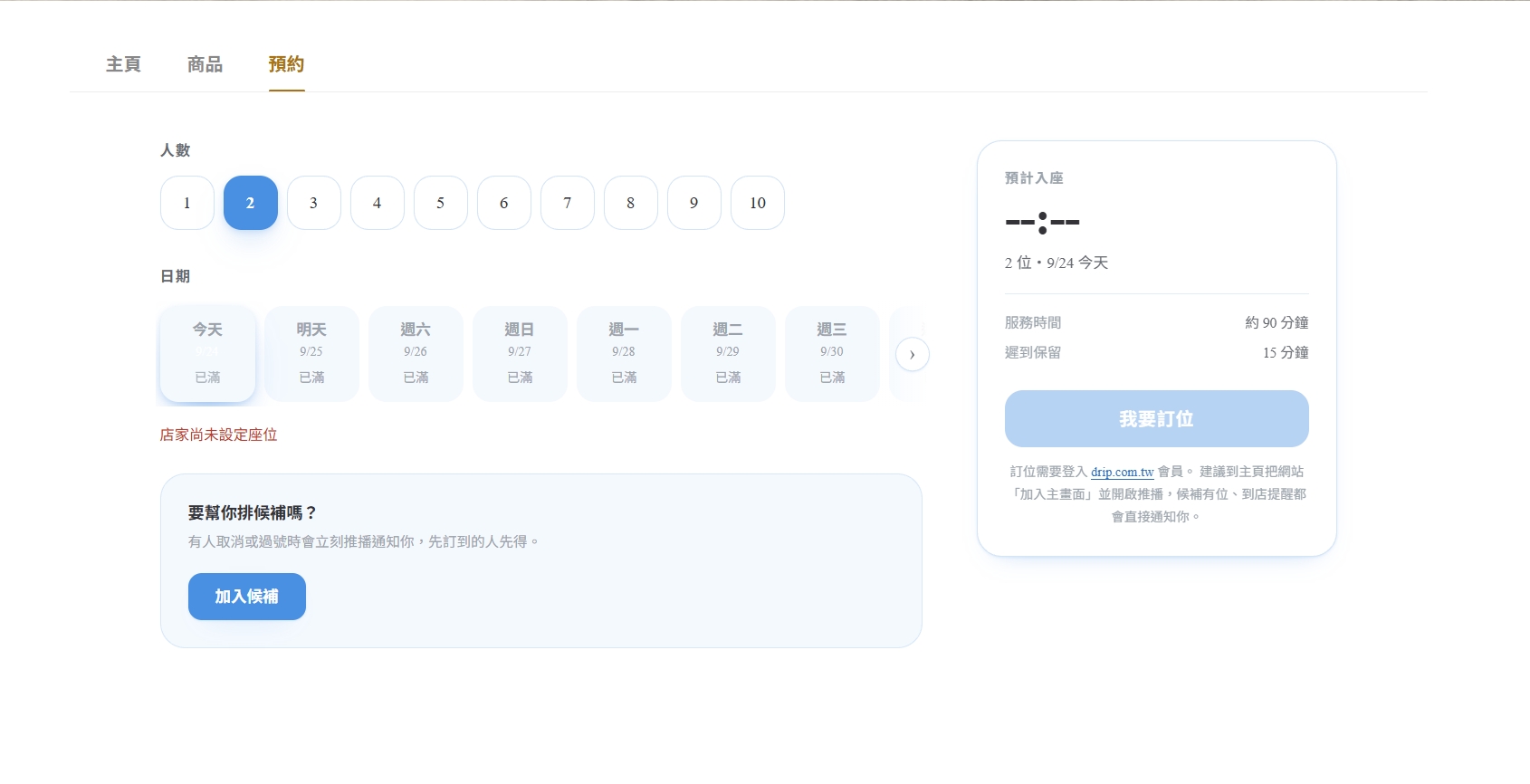Choose party size 2
Screen dimensions: 1530x784
(251, 203)
